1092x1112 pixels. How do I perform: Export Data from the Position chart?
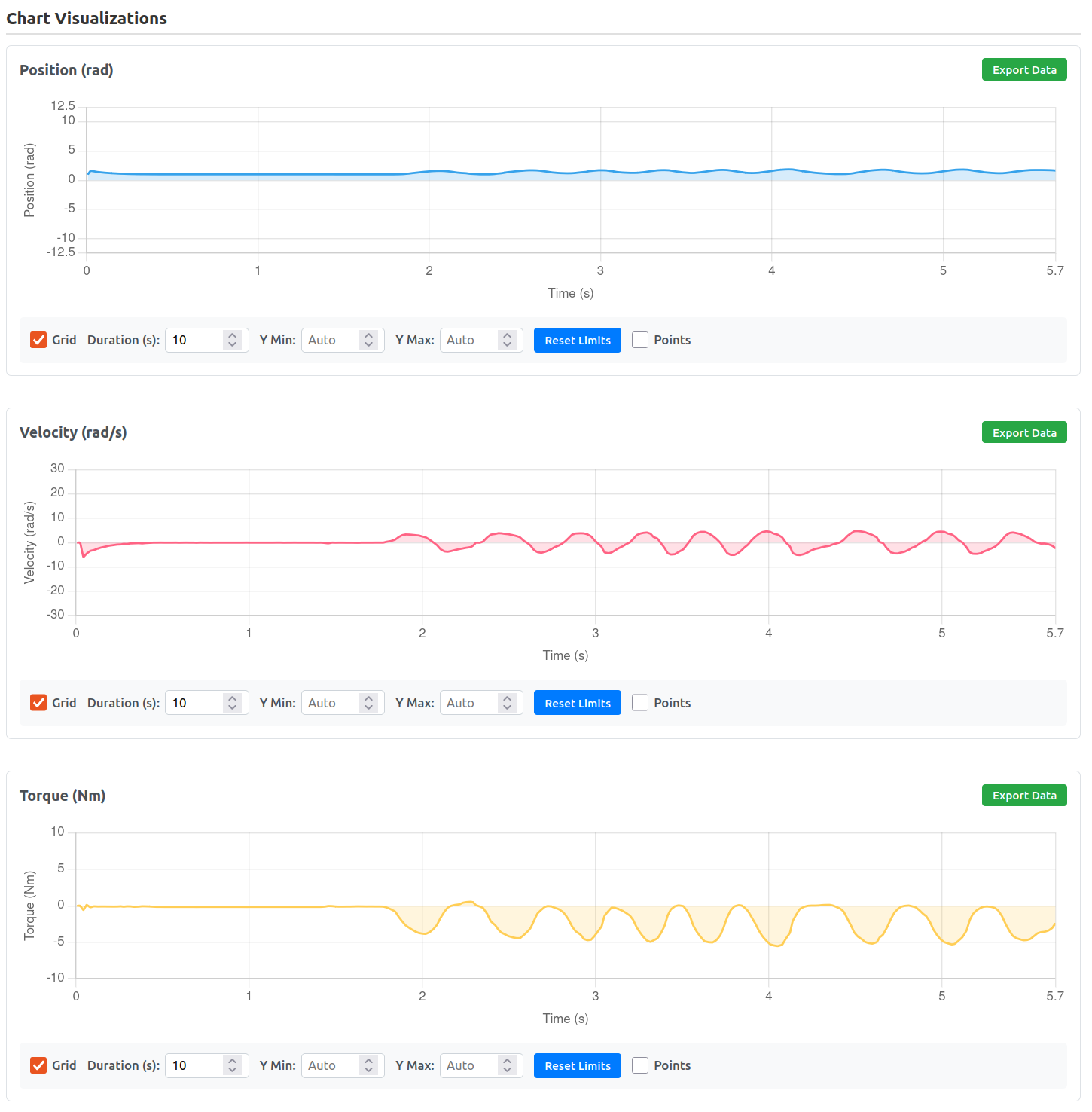1023,69
